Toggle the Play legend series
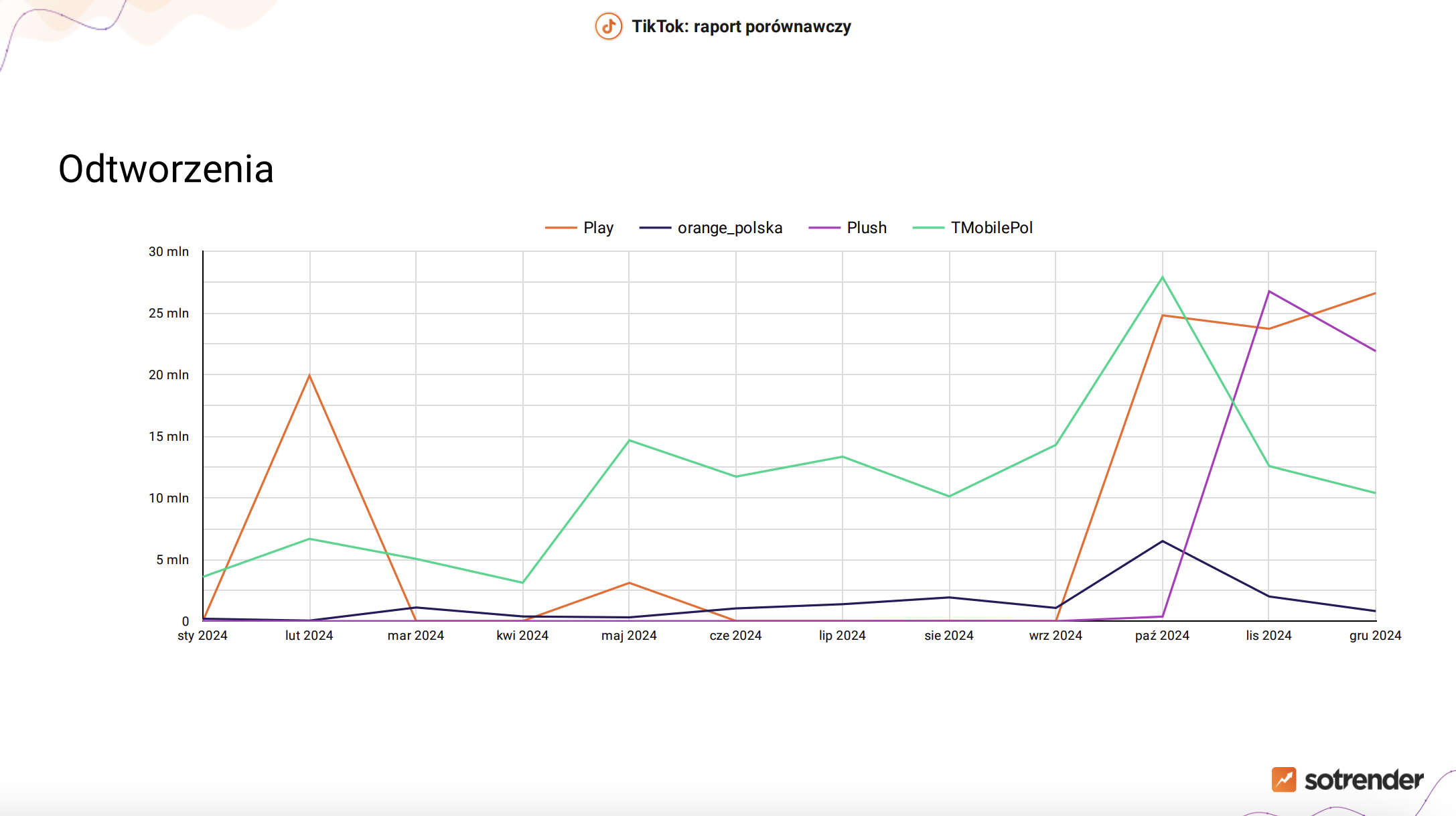This screenshot has height=816, width=1456. tap(598, 228)
